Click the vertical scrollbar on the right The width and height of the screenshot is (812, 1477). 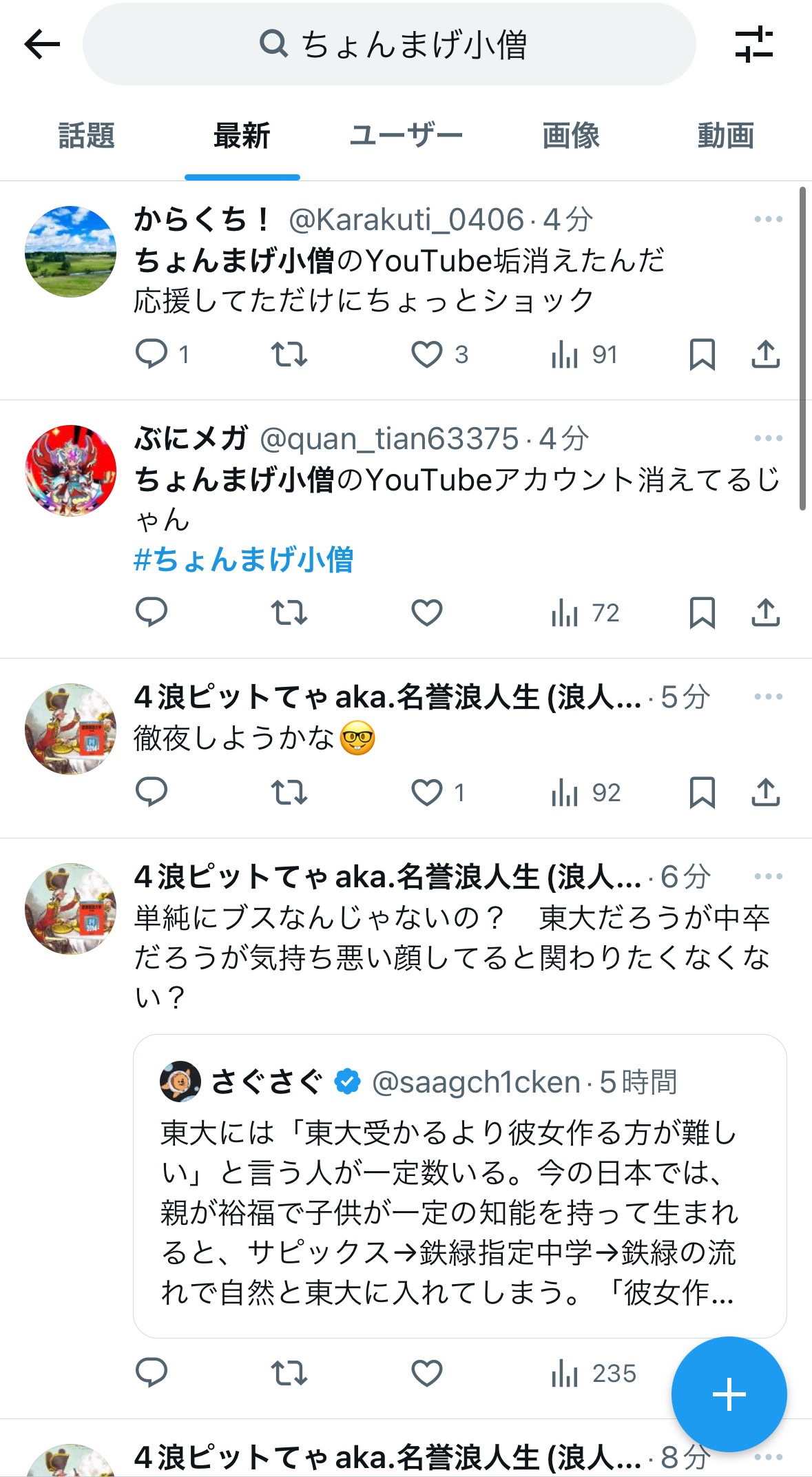tap(802, 348)
